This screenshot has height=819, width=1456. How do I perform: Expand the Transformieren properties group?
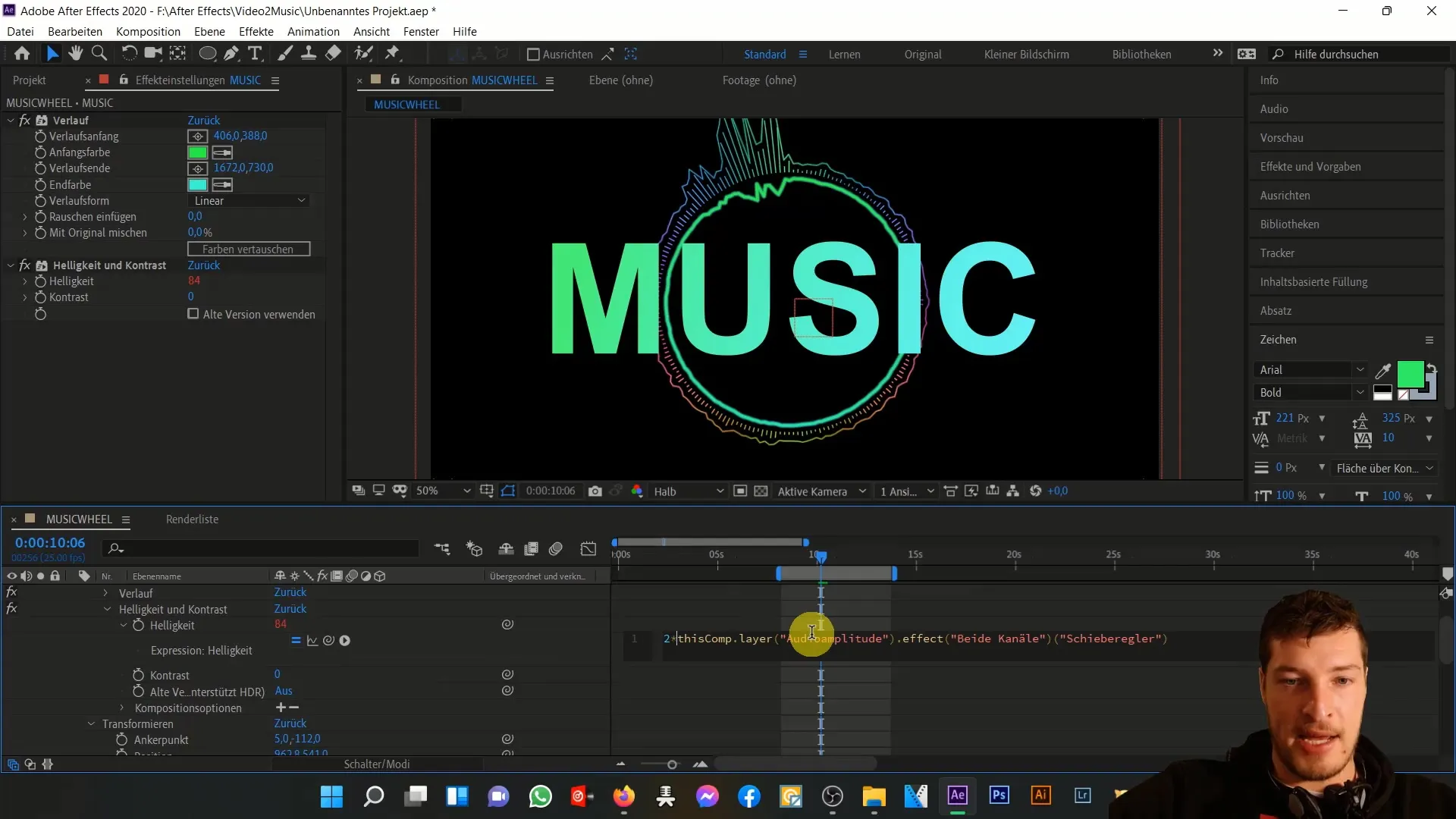91,723
